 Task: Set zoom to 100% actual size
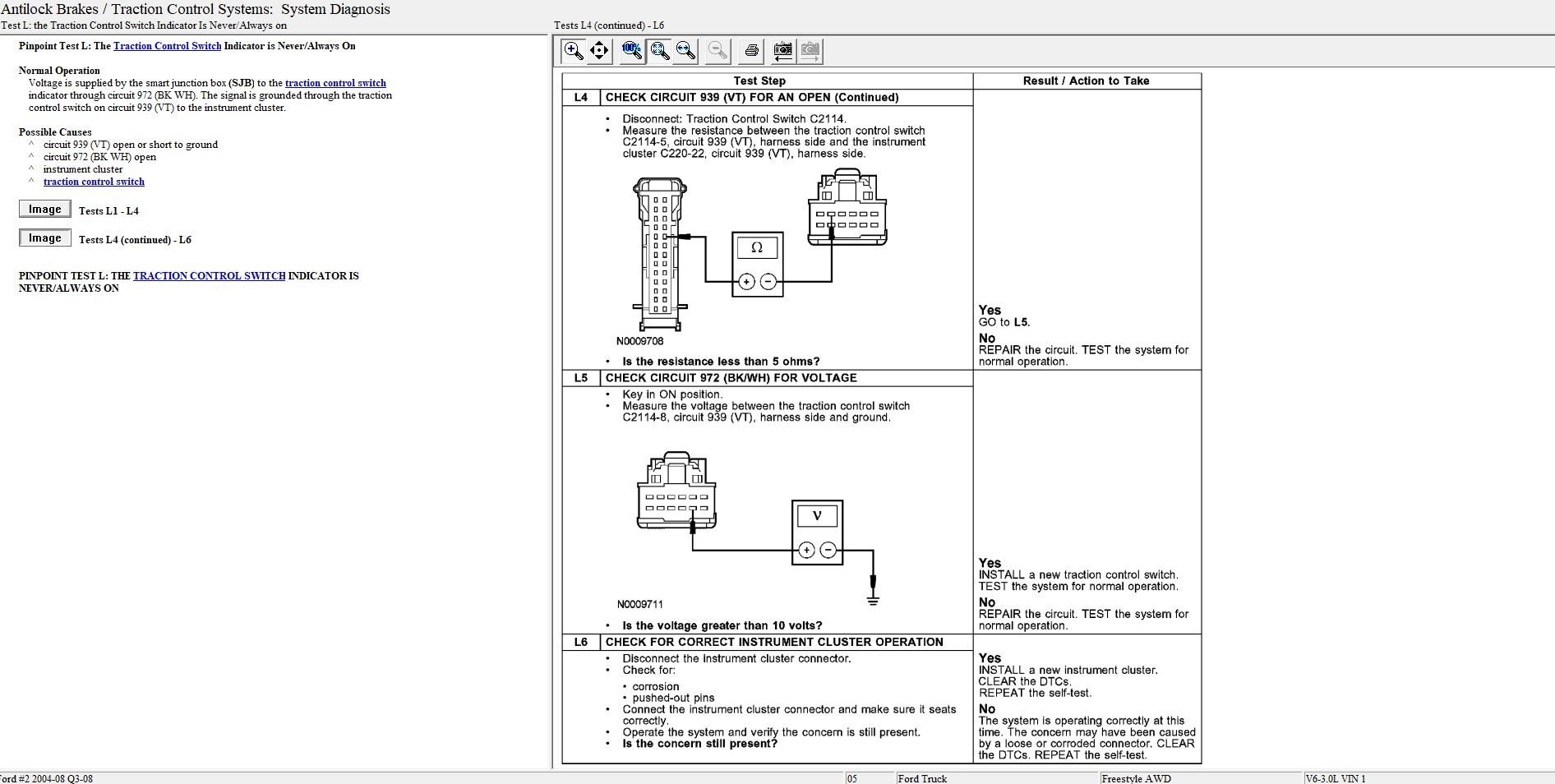(x=632, y=51)
